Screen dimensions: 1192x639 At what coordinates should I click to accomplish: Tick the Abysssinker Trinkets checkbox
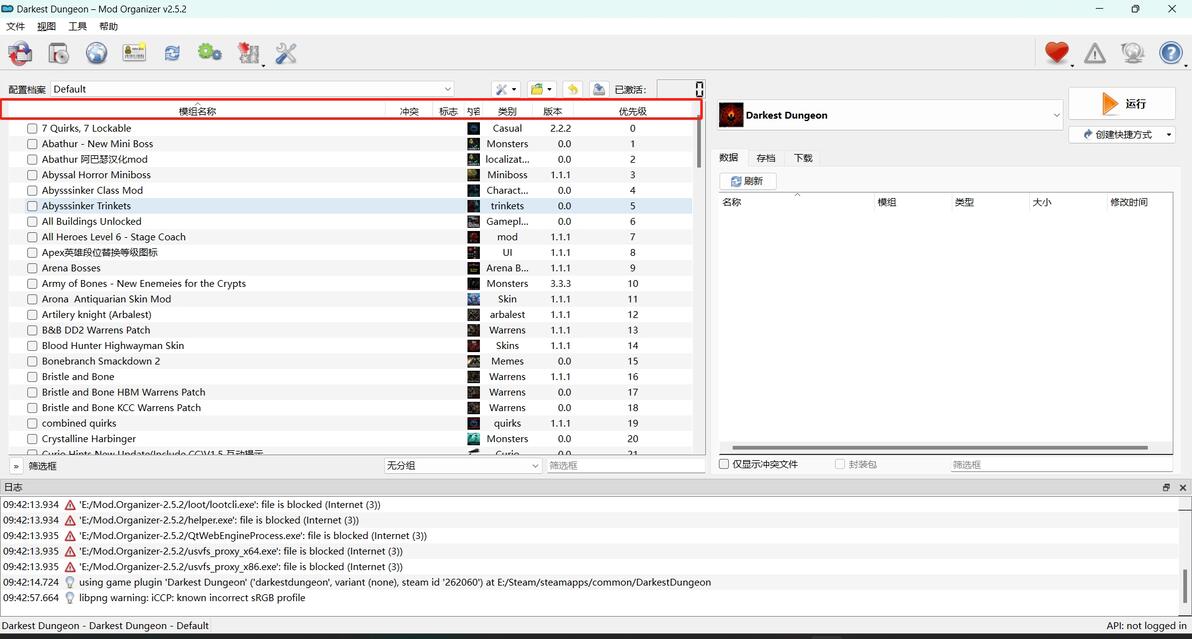pyautogui.click(x=32, y=206)
